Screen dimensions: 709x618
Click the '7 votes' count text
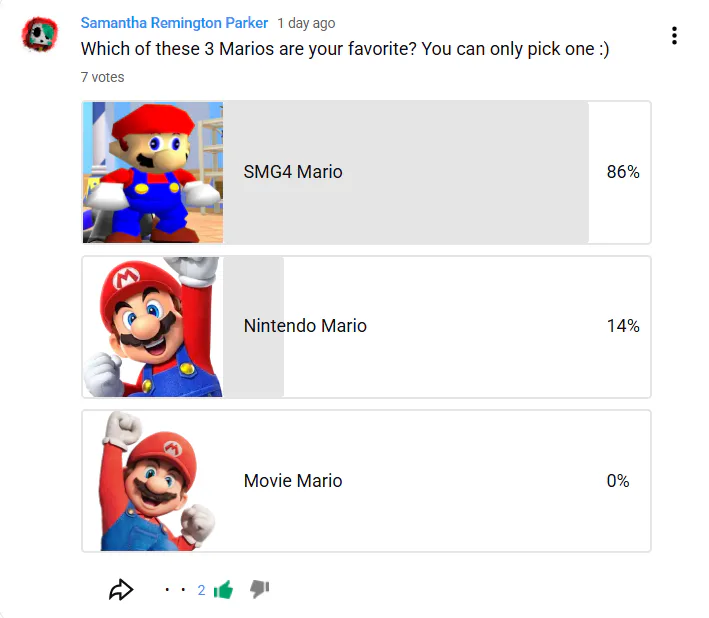103,77
